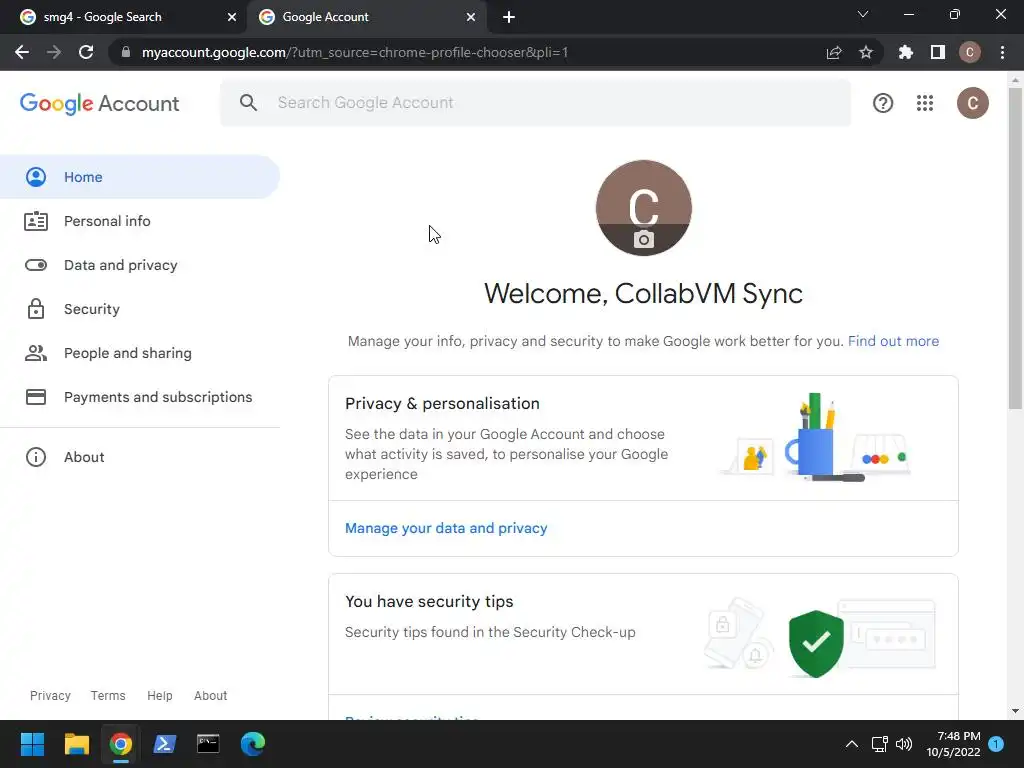Click the About footer link
Screen dimensions: 1024x768
pyautogui.click(x=210, y=696)
